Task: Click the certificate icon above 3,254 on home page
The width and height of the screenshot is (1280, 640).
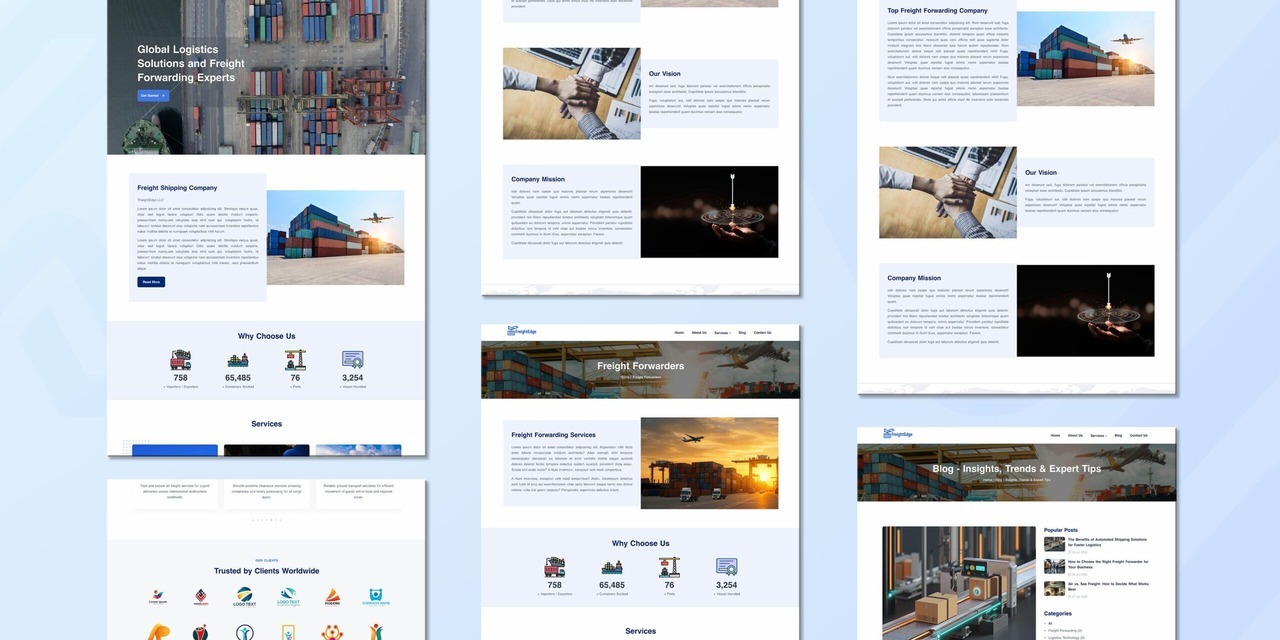Action: 352,360
